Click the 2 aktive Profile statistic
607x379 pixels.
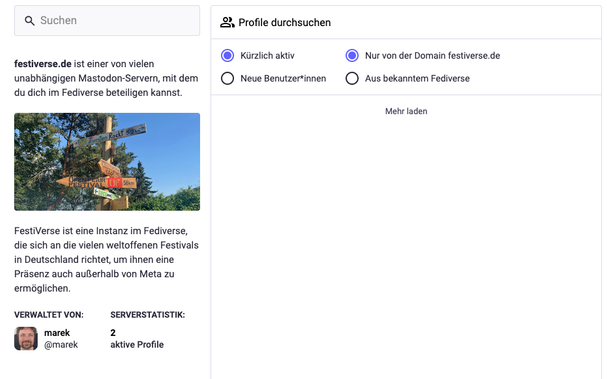[x=137, y=338]
